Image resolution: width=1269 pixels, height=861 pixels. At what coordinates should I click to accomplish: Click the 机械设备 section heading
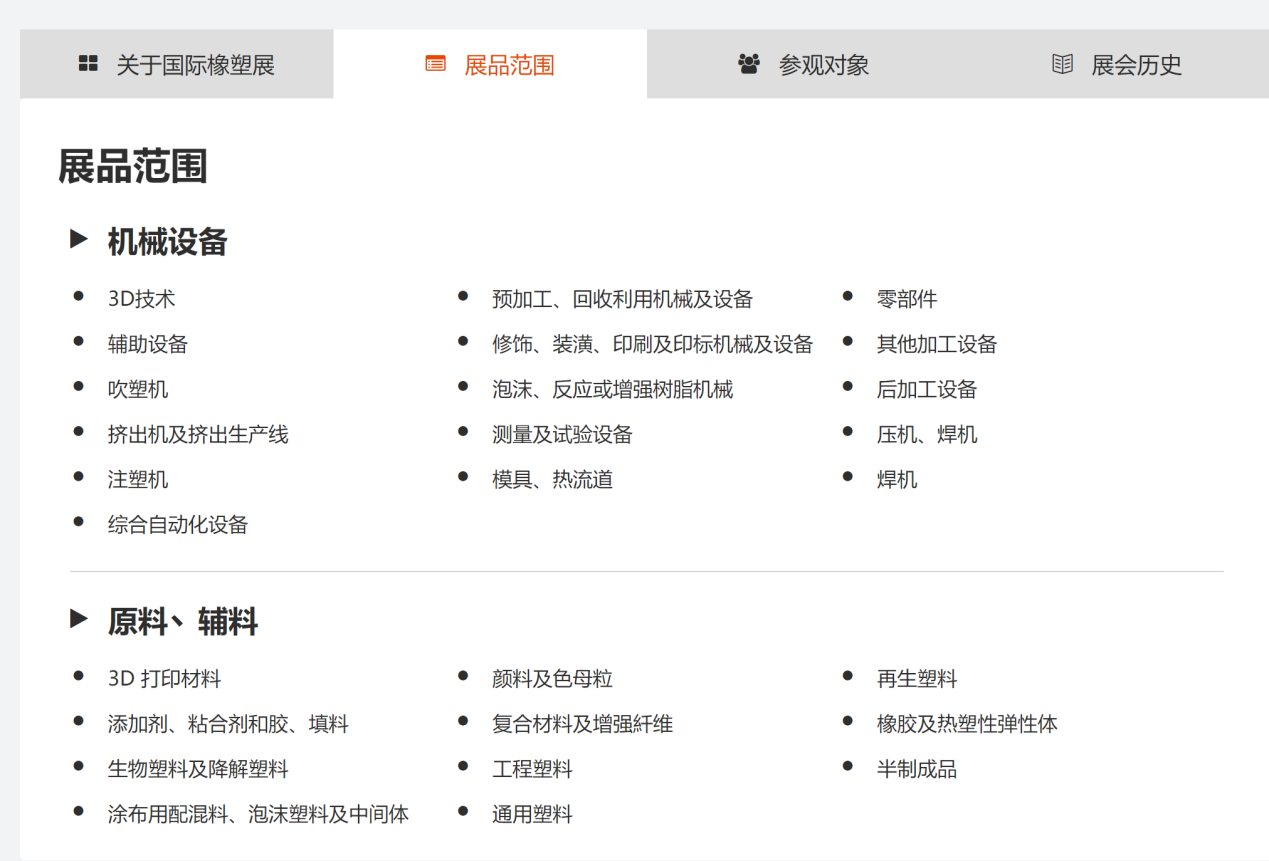[168, 242]
